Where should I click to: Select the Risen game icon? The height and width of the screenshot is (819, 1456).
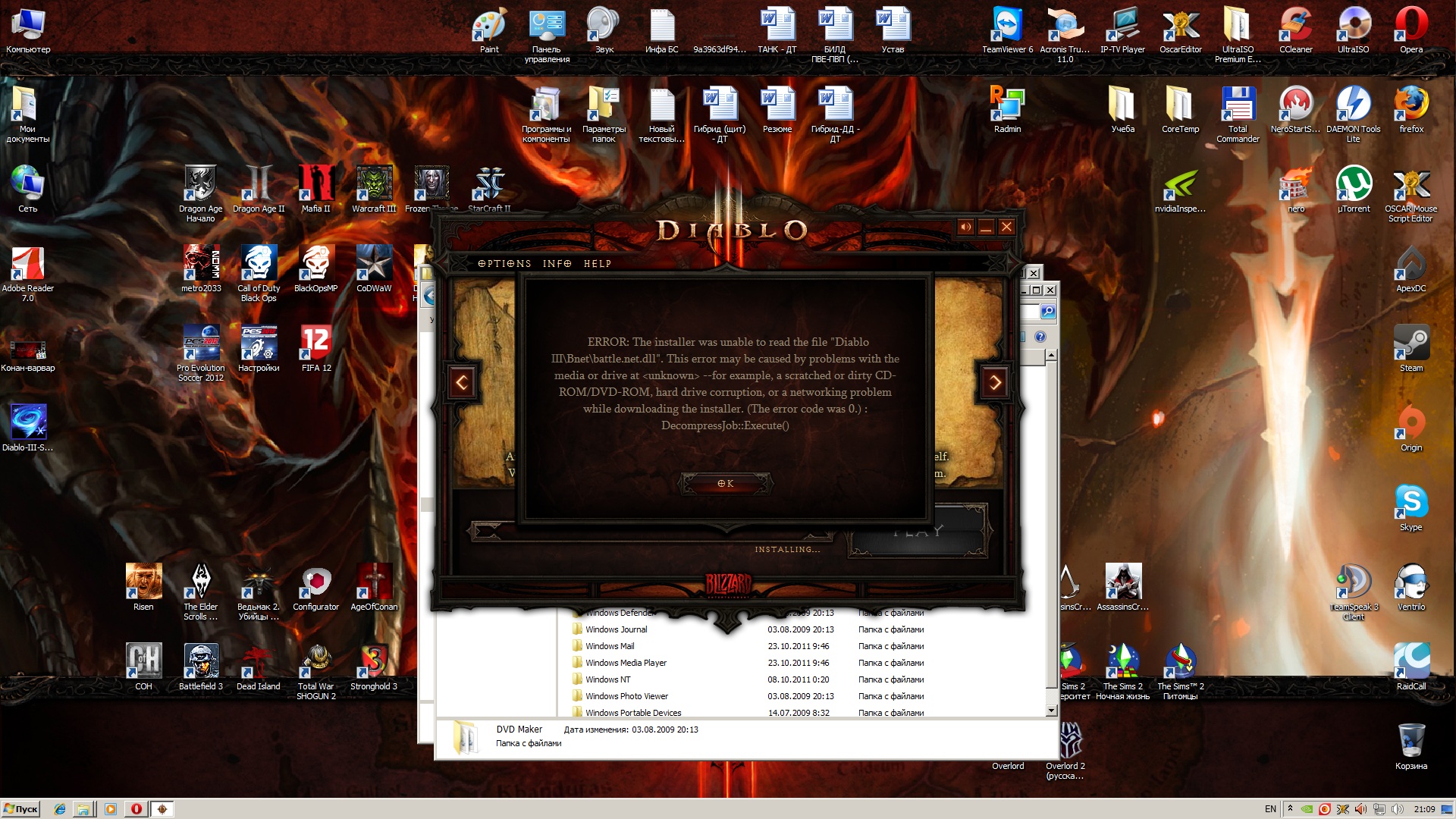pos(143,588)
